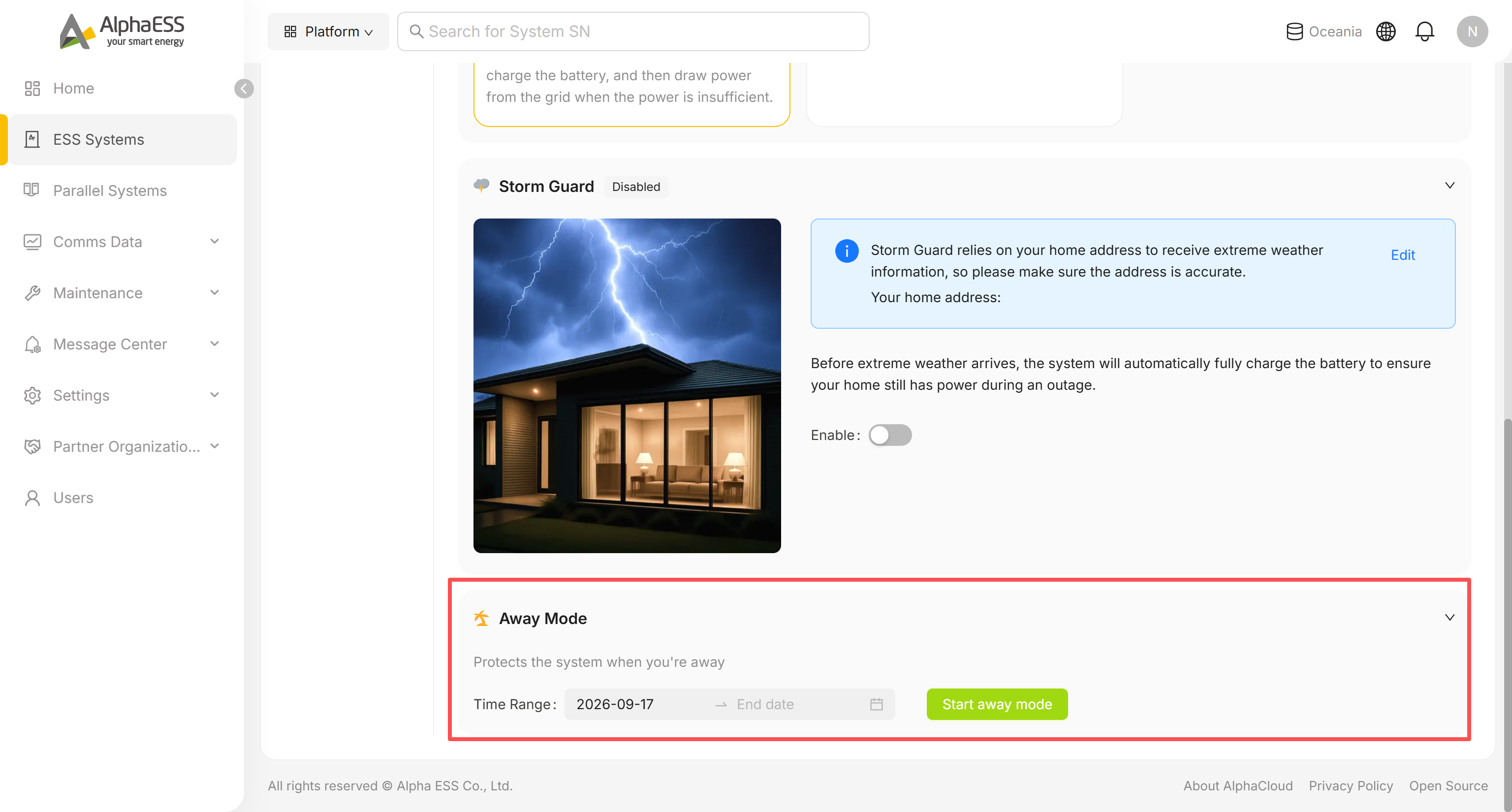Open About AlphaCloud link

click(1238, 785)
